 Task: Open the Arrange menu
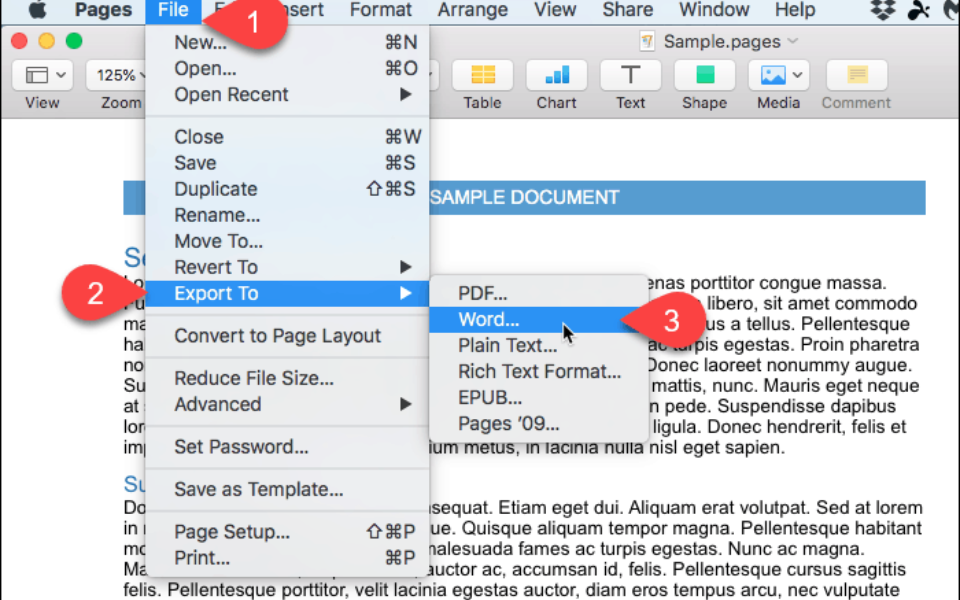(473, 10)
